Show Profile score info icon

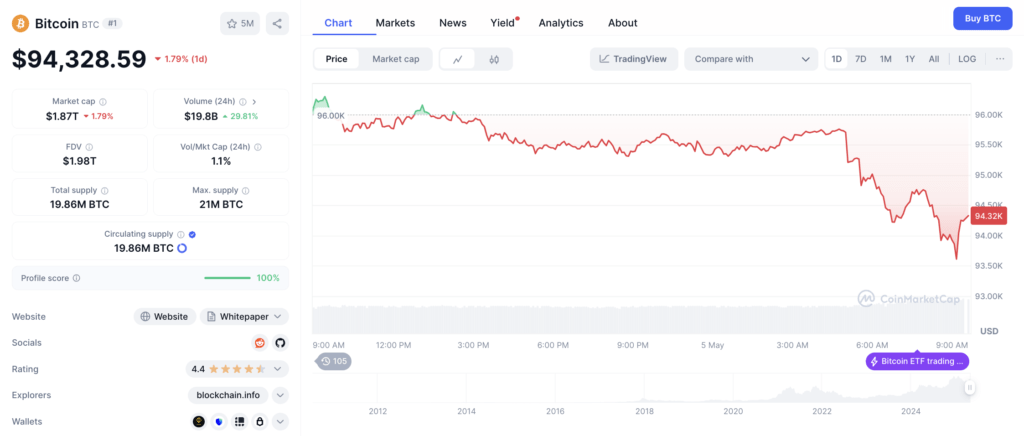[x=76, y=278]
